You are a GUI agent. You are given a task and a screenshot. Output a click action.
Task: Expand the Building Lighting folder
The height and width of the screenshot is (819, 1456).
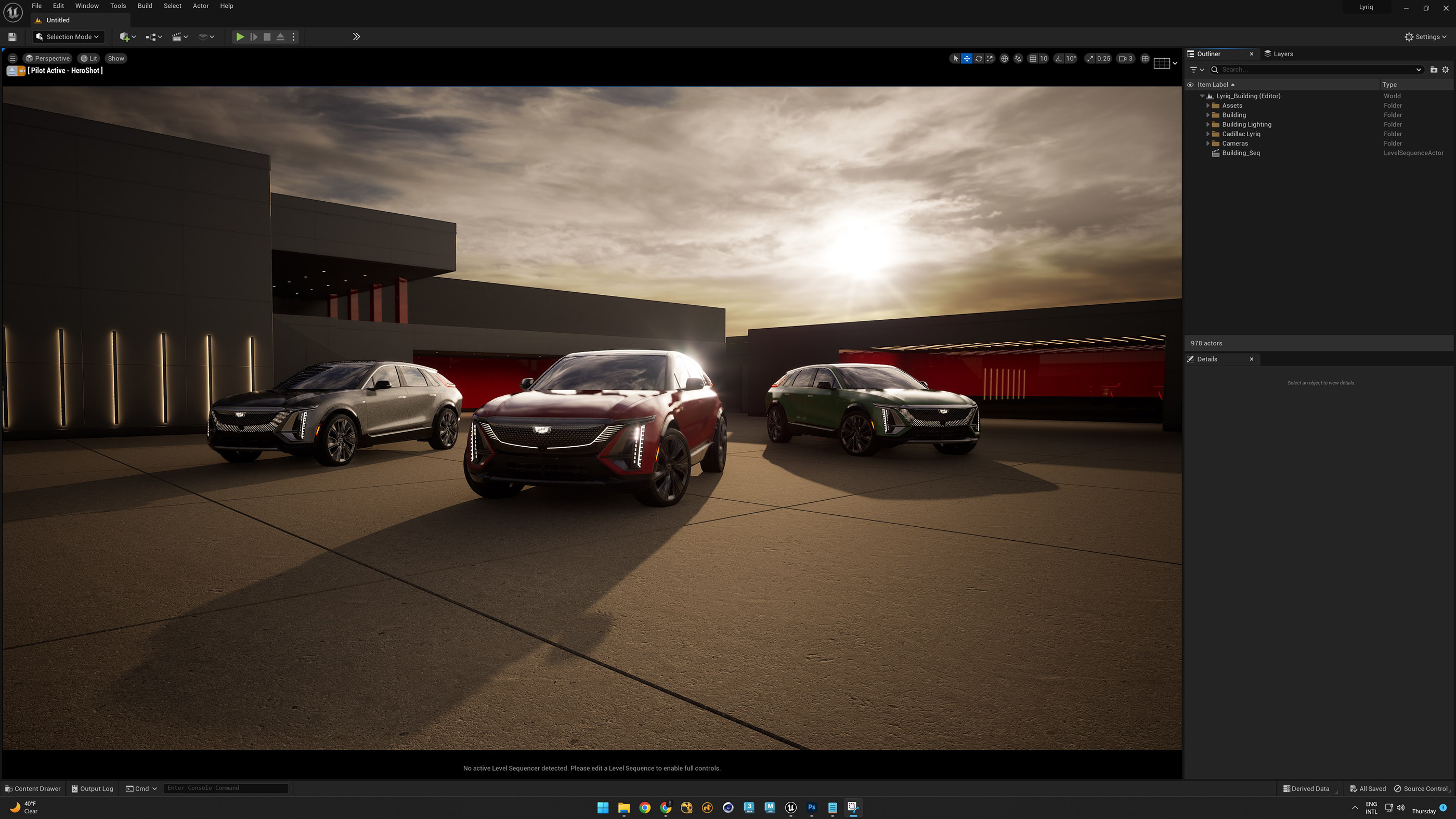point(1208,124)
